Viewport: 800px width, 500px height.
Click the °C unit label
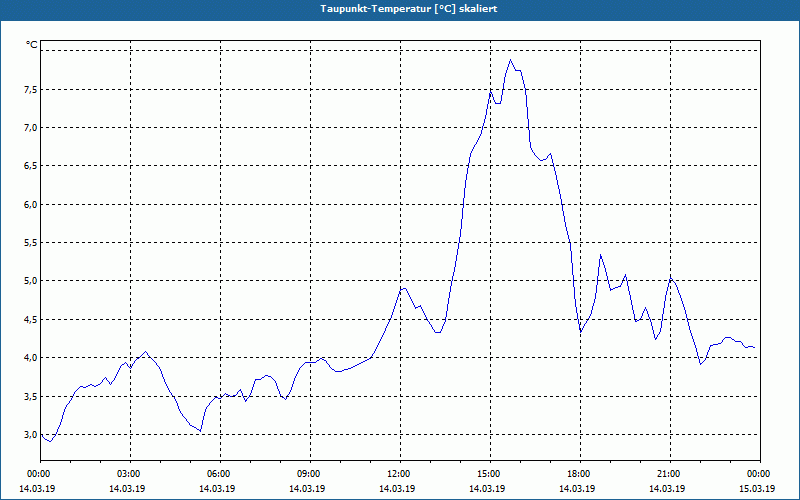coord(32,45)
